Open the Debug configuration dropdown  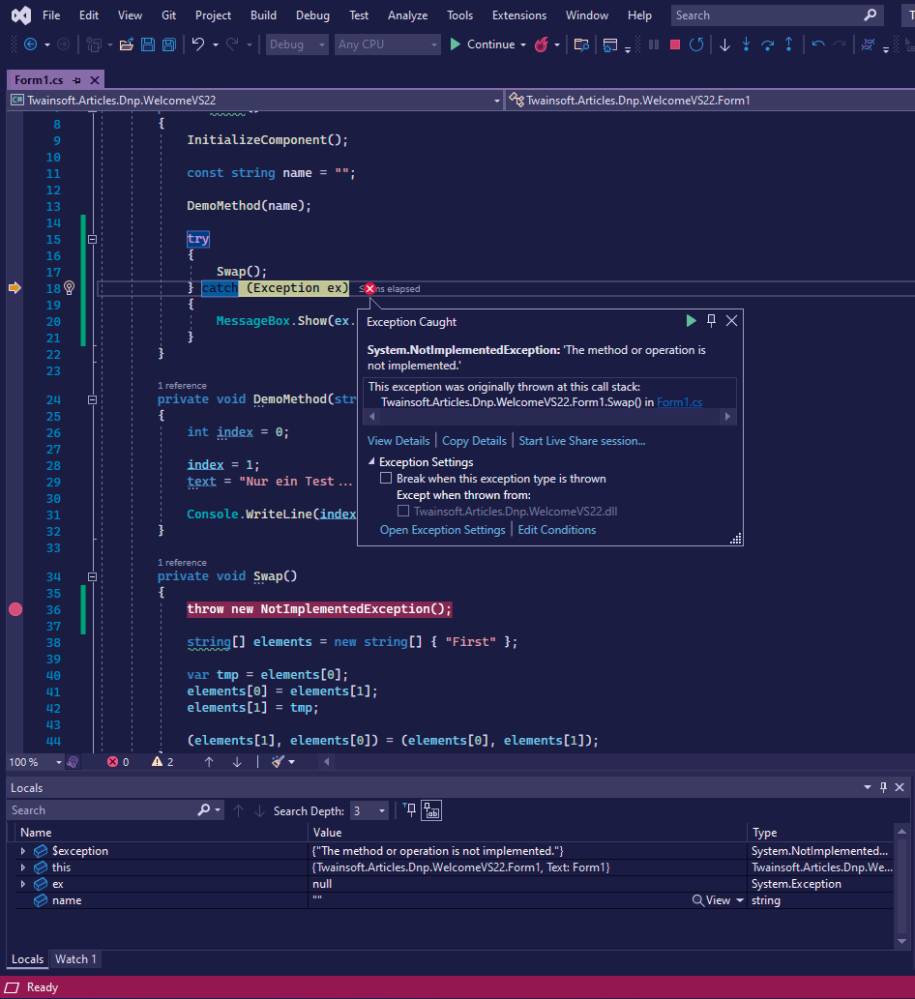click(x=297, y=45)
